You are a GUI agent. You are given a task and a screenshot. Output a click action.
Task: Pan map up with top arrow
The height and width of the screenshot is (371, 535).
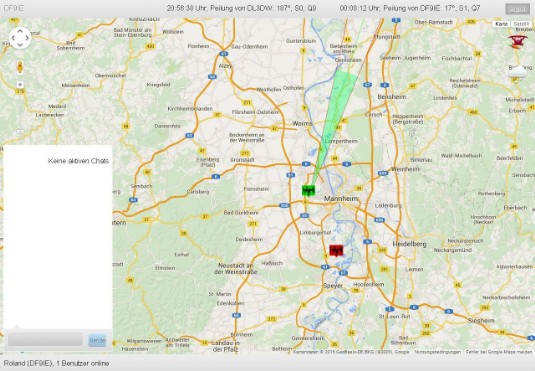point(20,31)
